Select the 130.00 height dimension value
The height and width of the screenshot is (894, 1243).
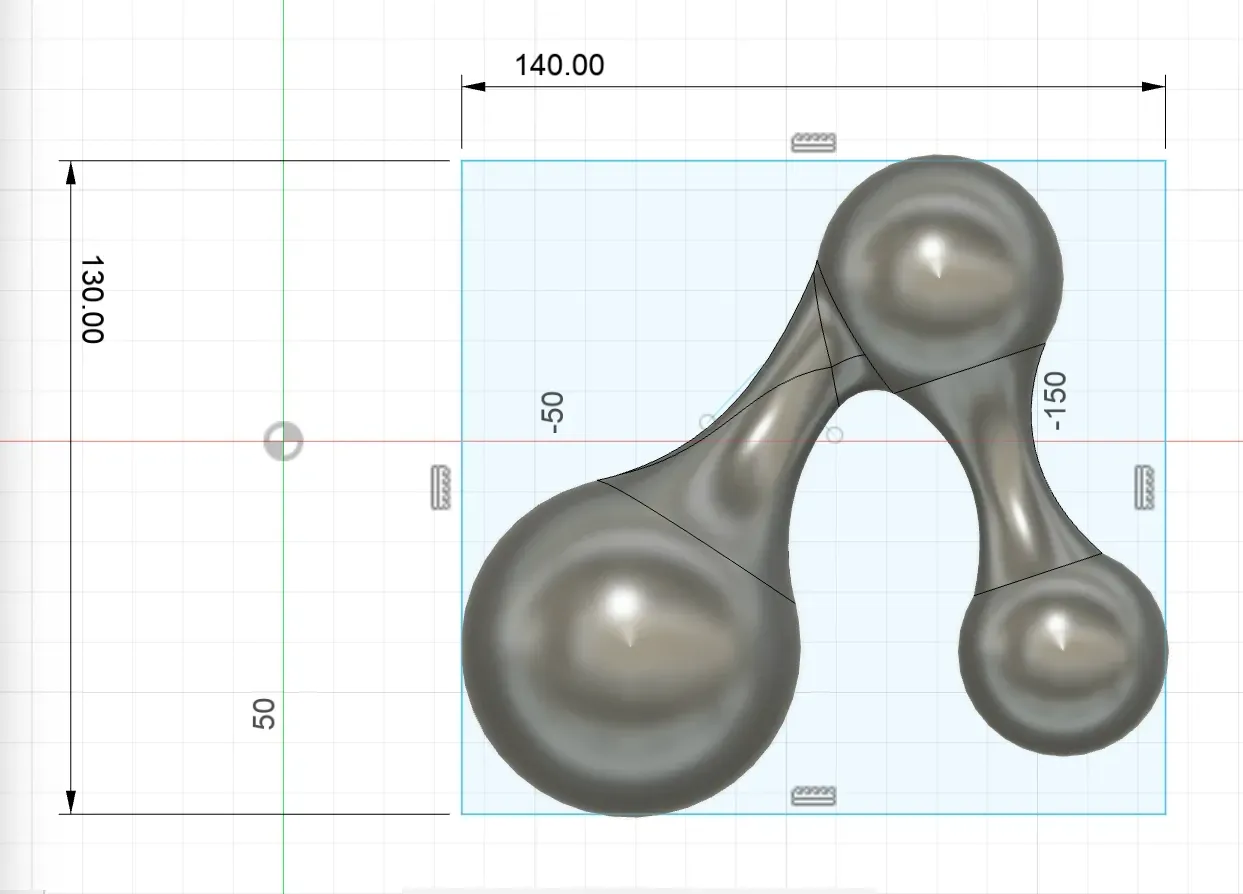[x=92, y=299]
